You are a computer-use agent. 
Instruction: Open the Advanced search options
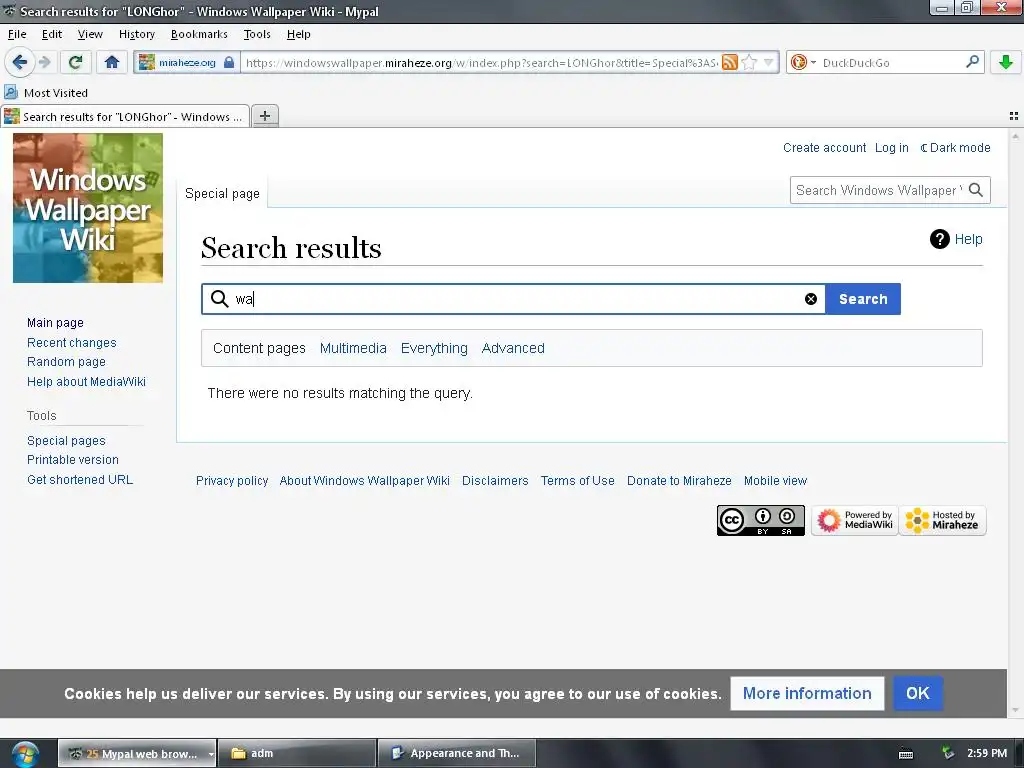(x=513, y=348)
